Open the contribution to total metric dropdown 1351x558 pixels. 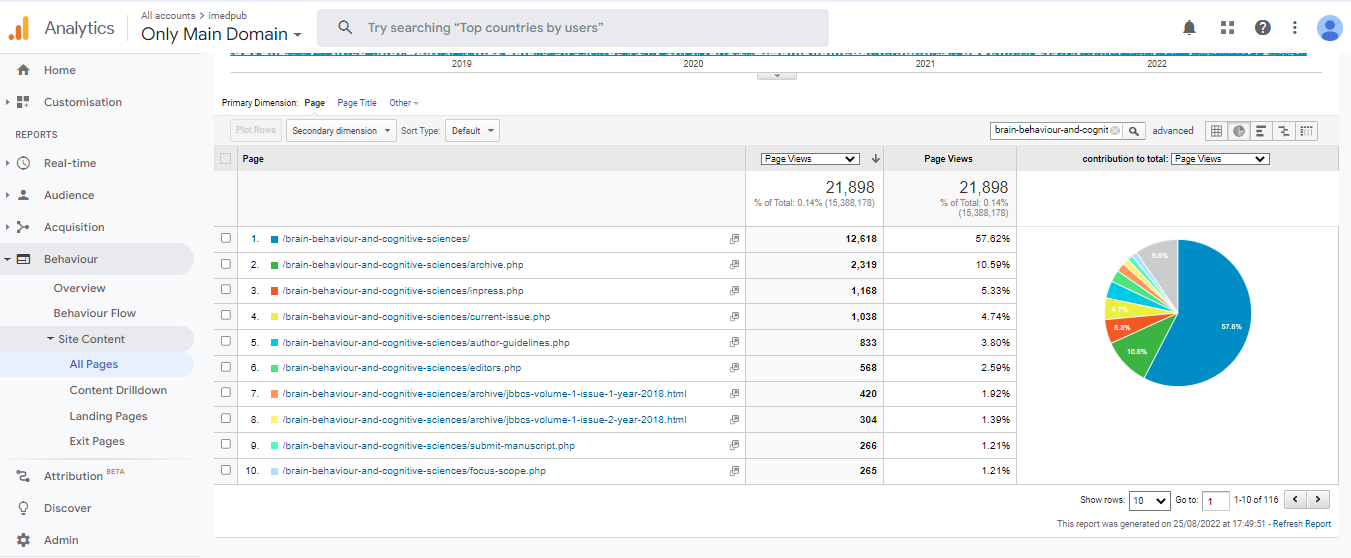(x=1219, y=158)
